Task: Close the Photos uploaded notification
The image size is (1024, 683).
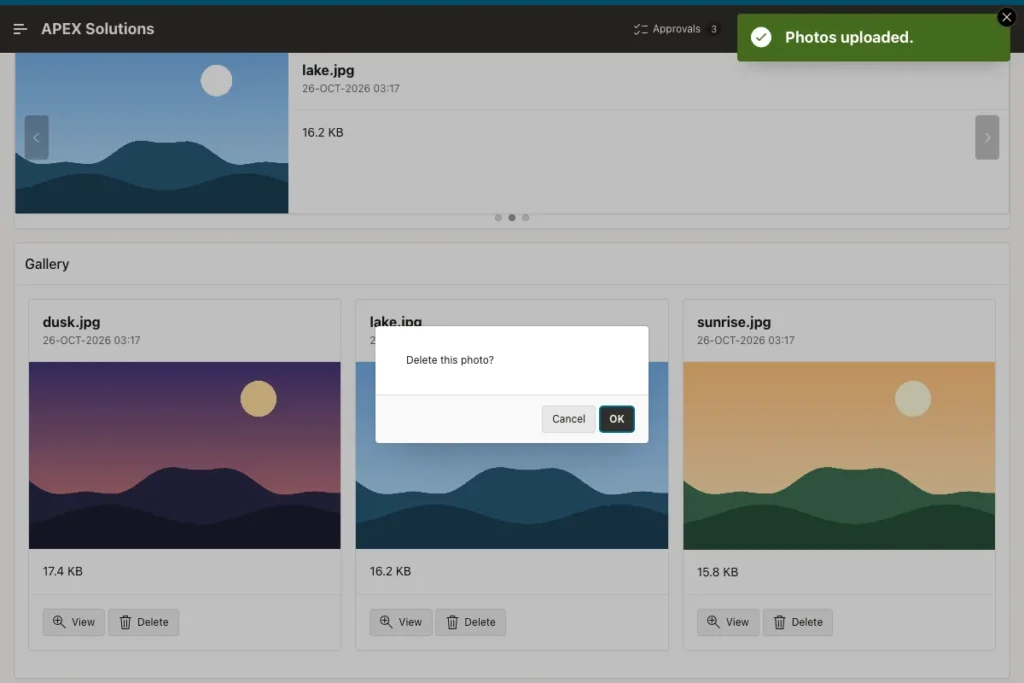Action: (1006, 18)
